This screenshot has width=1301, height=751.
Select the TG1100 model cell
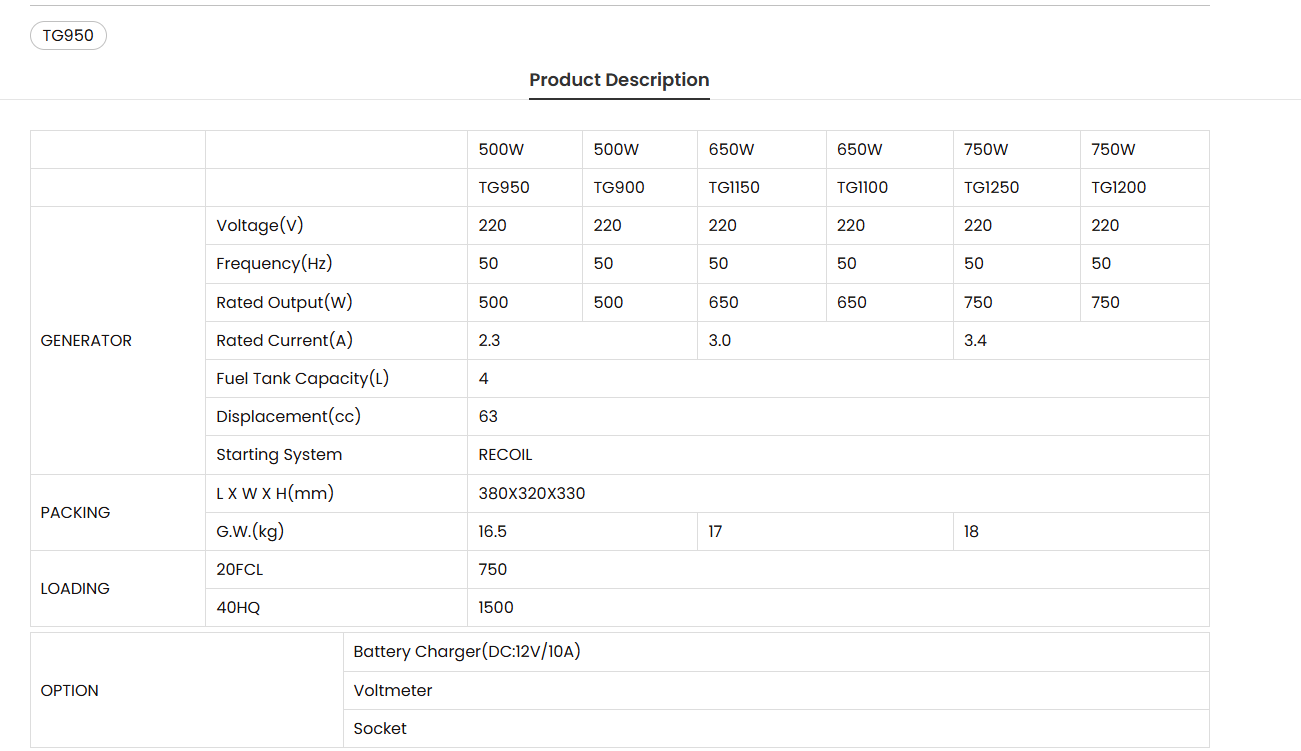coord(862,188)
